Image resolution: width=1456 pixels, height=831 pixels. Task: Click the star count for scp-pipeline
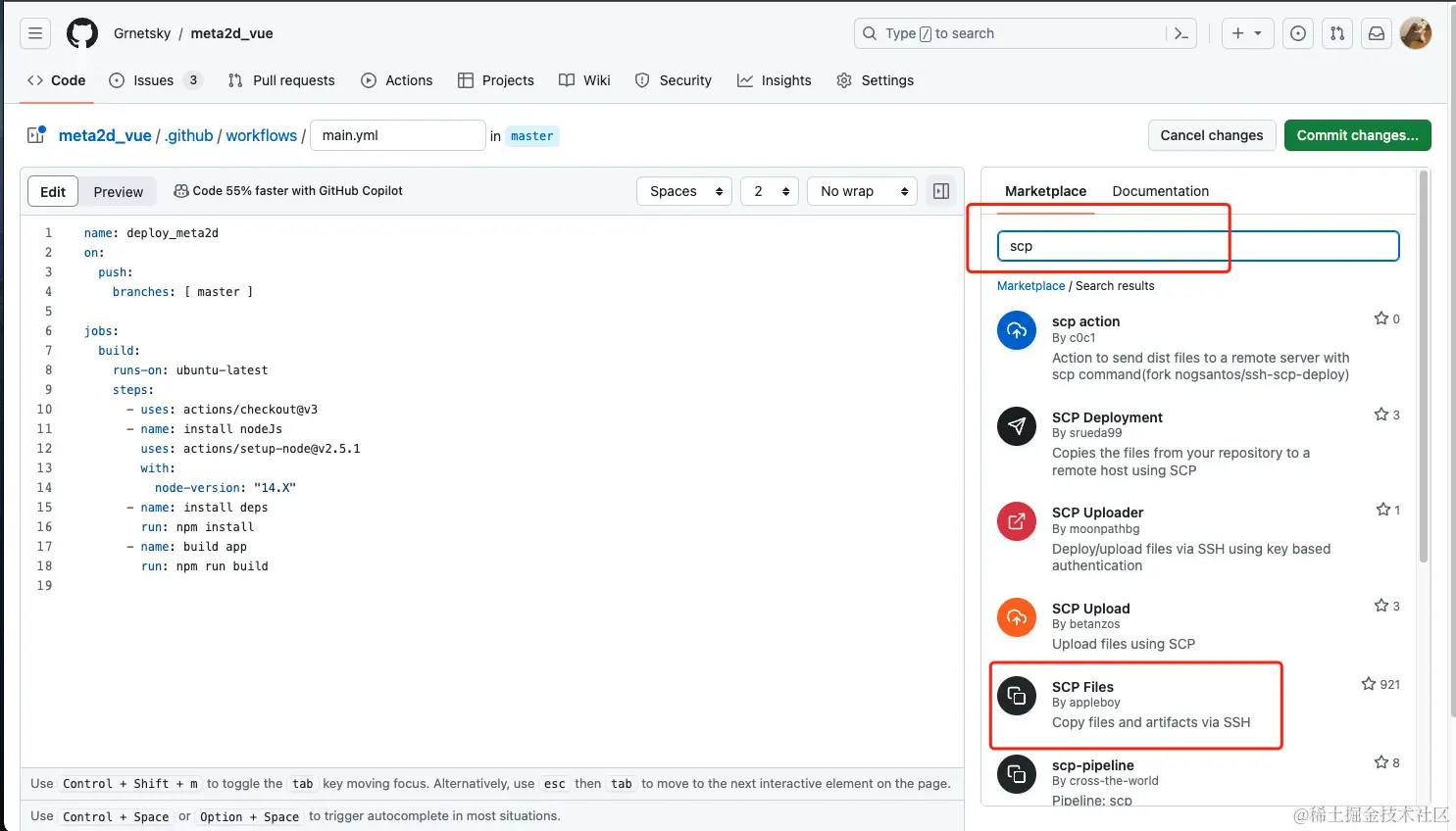point(1387,762)
